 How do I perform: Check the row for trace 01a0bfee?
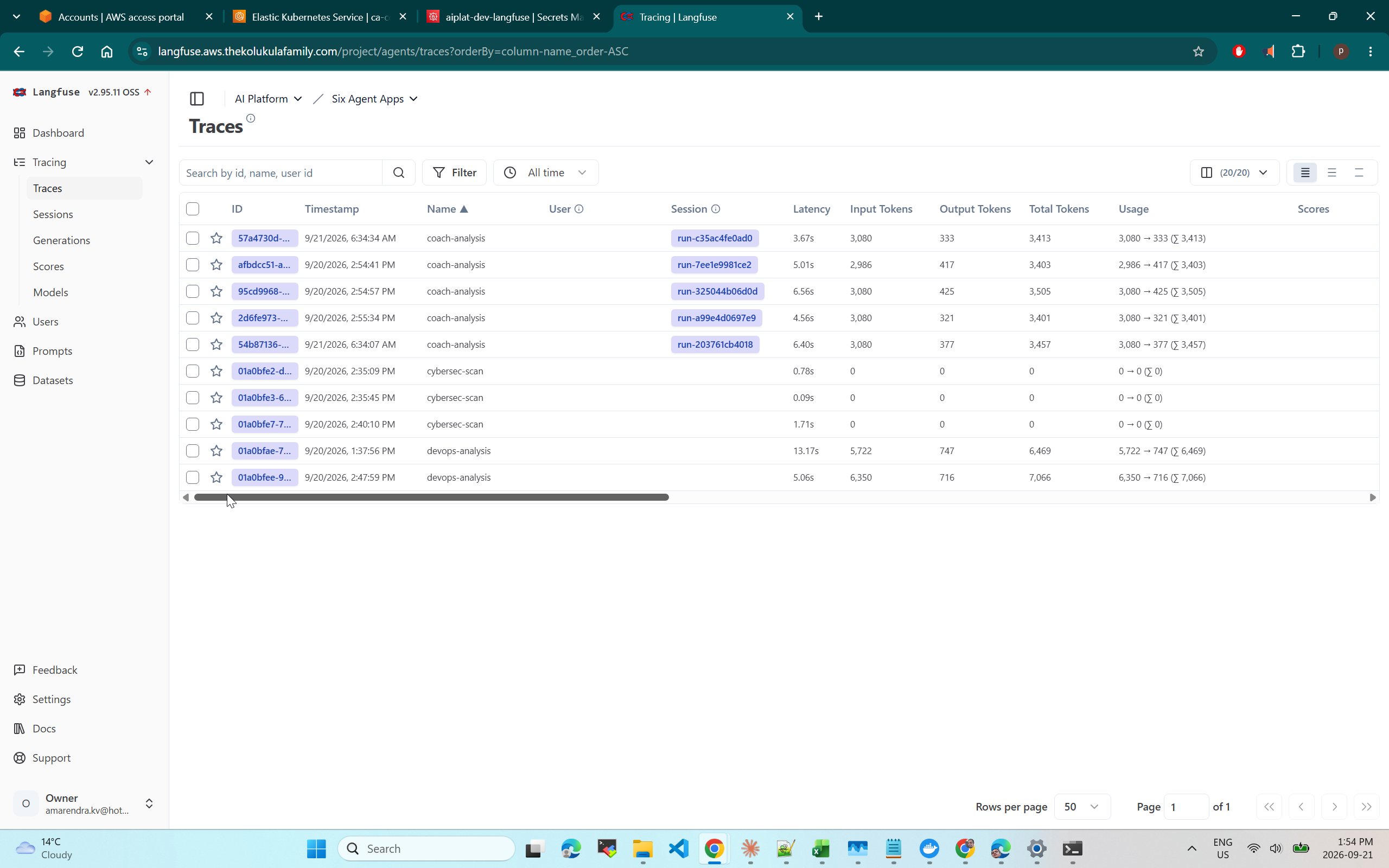[x=193, y=477]
